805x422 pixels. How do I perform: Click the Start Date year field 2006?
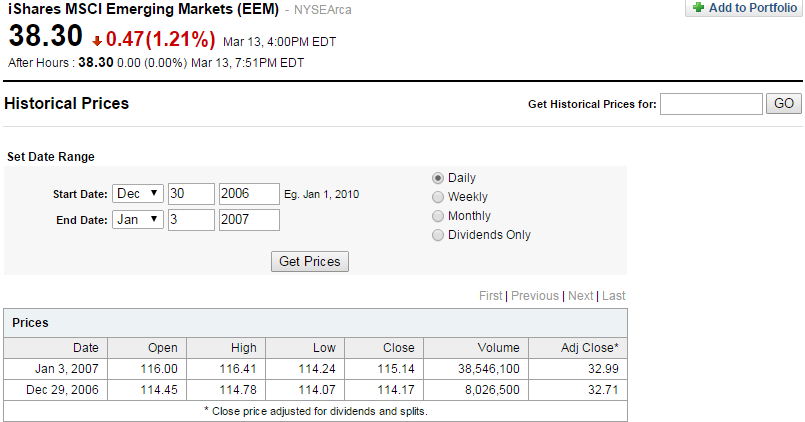249,194
